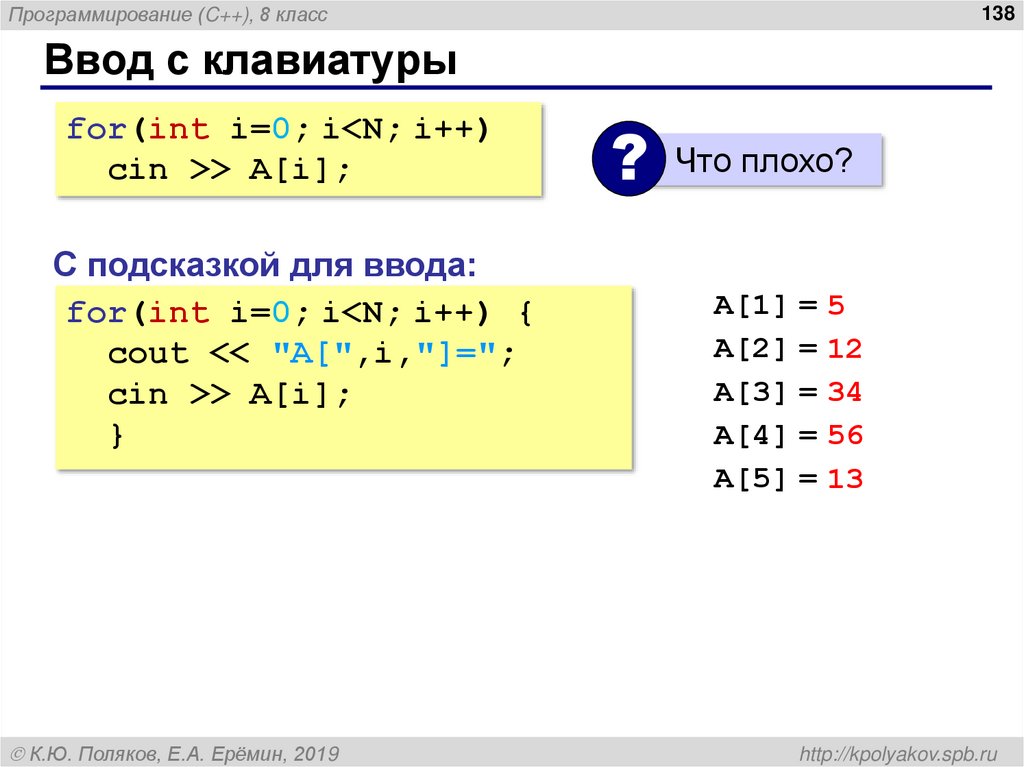1024x767 pixels.
Task: Click the blue question mark icon
Action: click(629, 159)
